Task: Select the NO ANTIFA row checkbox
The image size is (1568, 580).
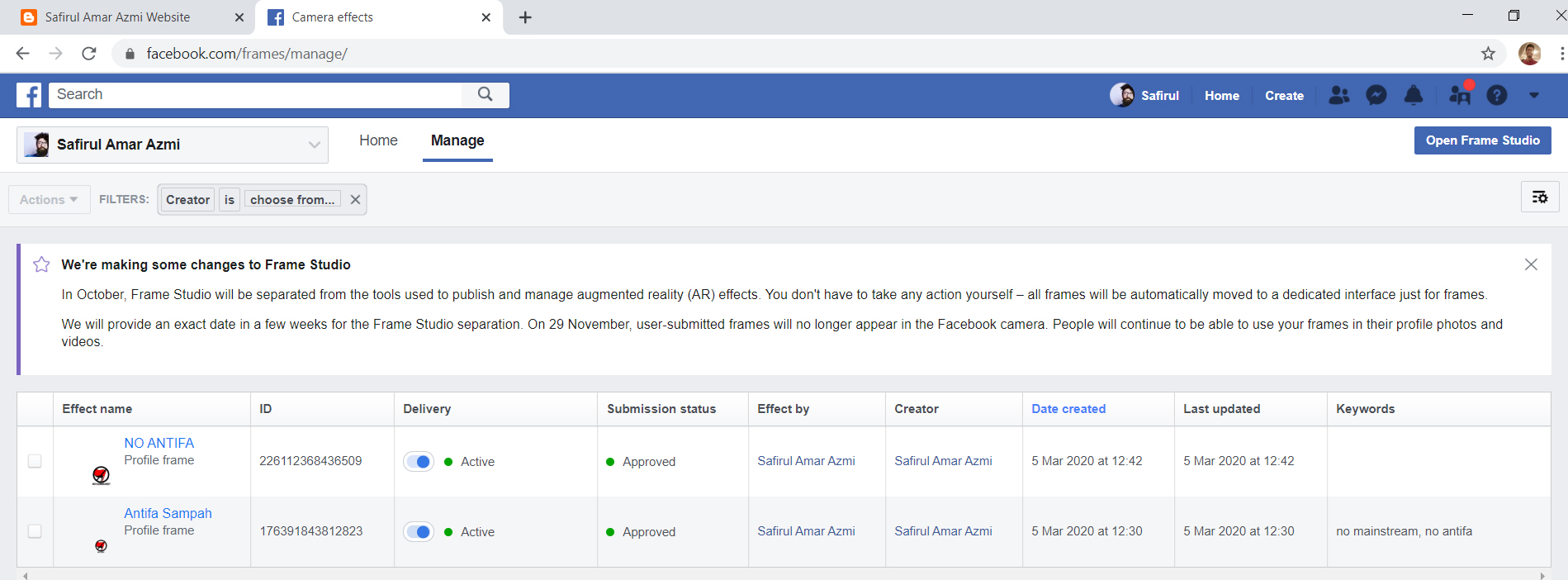Action: (x=35, y=461)
